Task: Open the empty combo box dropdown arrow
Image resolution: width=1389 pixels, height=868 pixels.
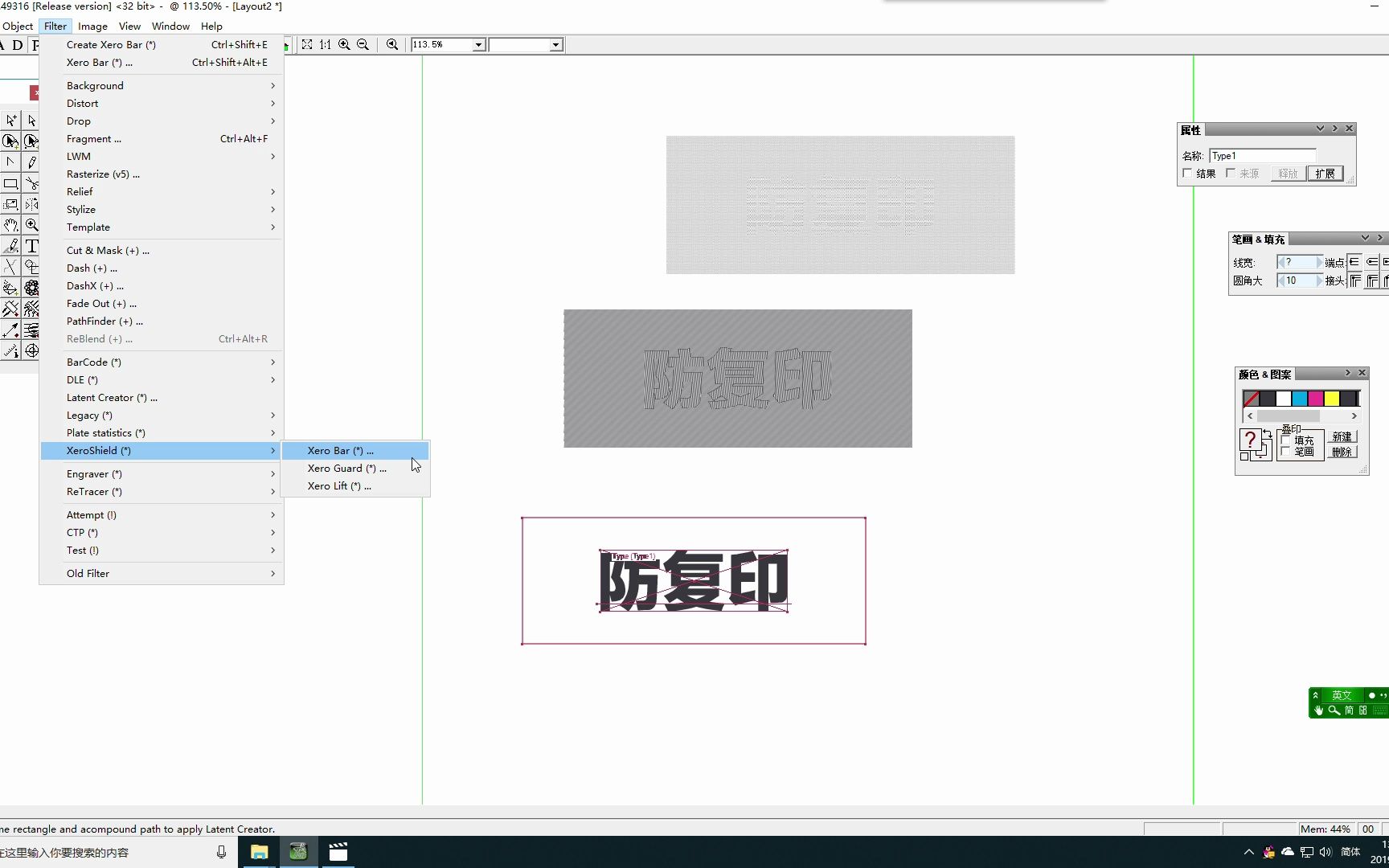Action: 555,45
